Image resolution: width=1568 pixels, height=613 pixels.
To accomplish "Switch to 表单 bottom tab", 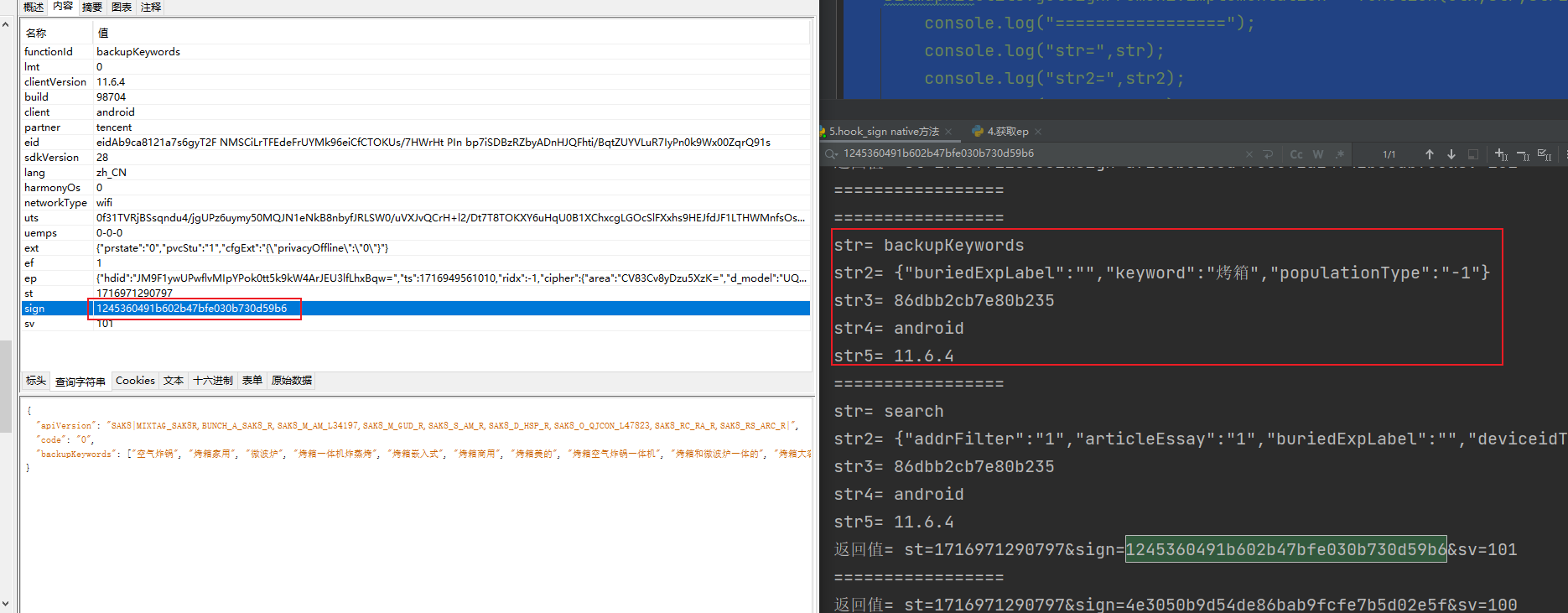I will click(252, 381).
